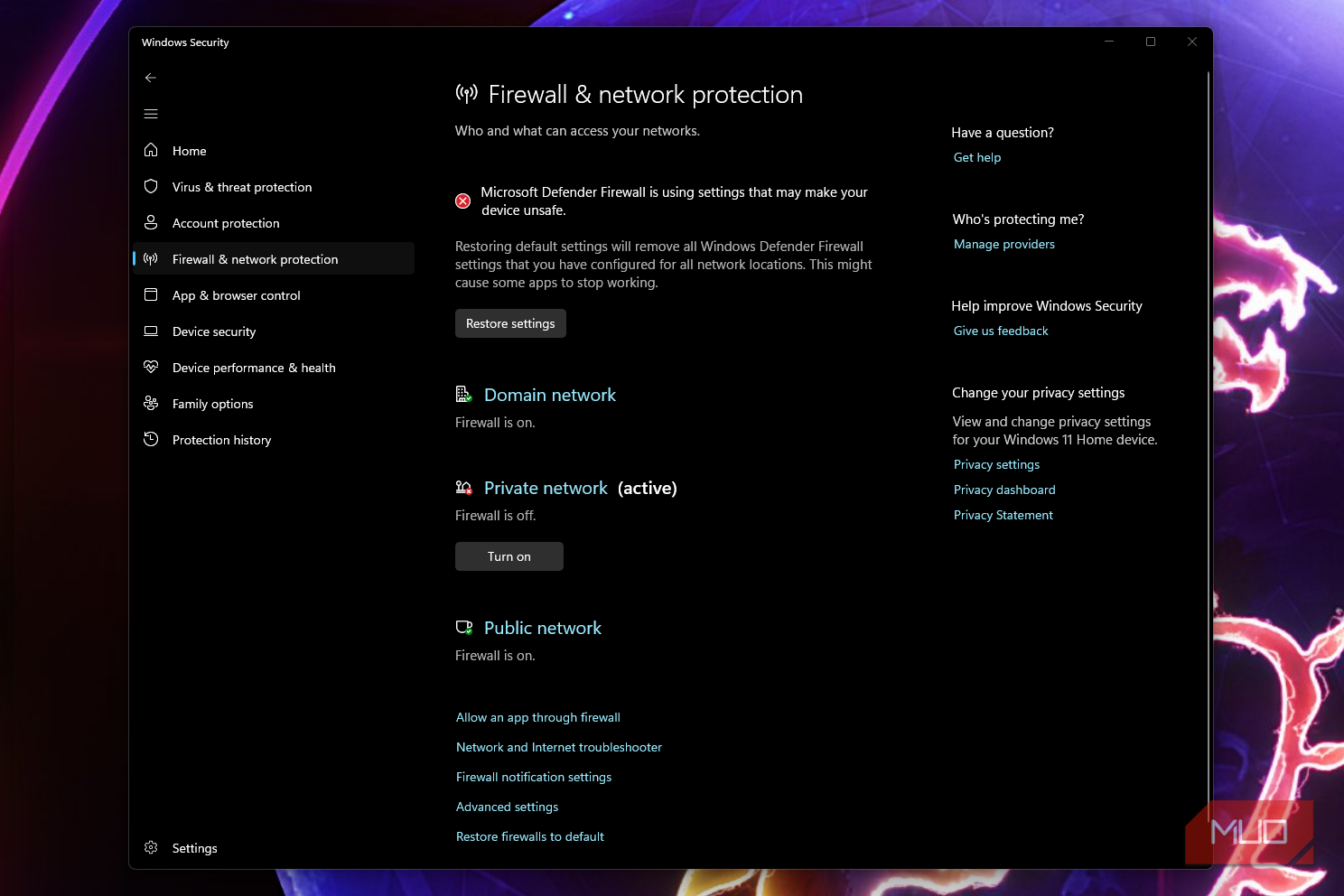Maximize the Windows Security window
Image resolution: width=1344 pixels, height=896 pixels.
pos(1151,42)
